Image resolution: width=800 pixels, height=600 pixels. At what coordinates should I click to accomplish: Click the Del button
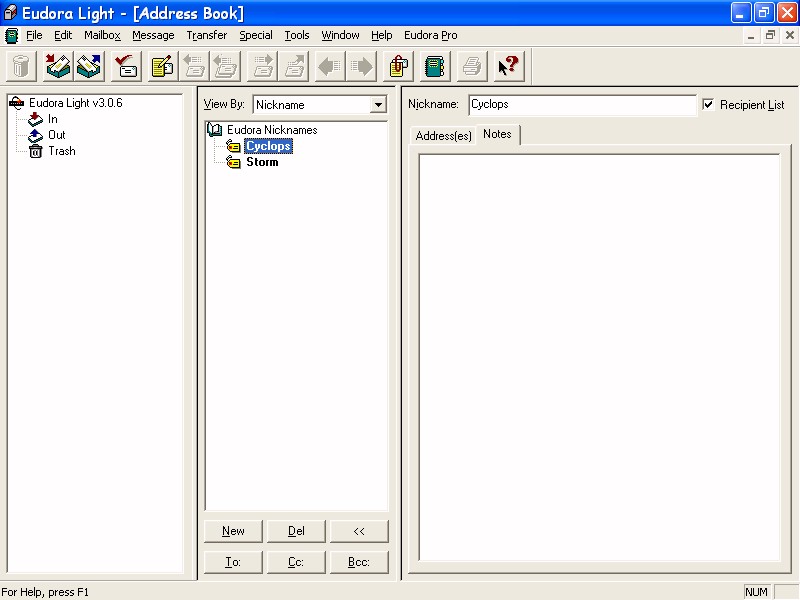pyautogui.click(x=296, y=531)
